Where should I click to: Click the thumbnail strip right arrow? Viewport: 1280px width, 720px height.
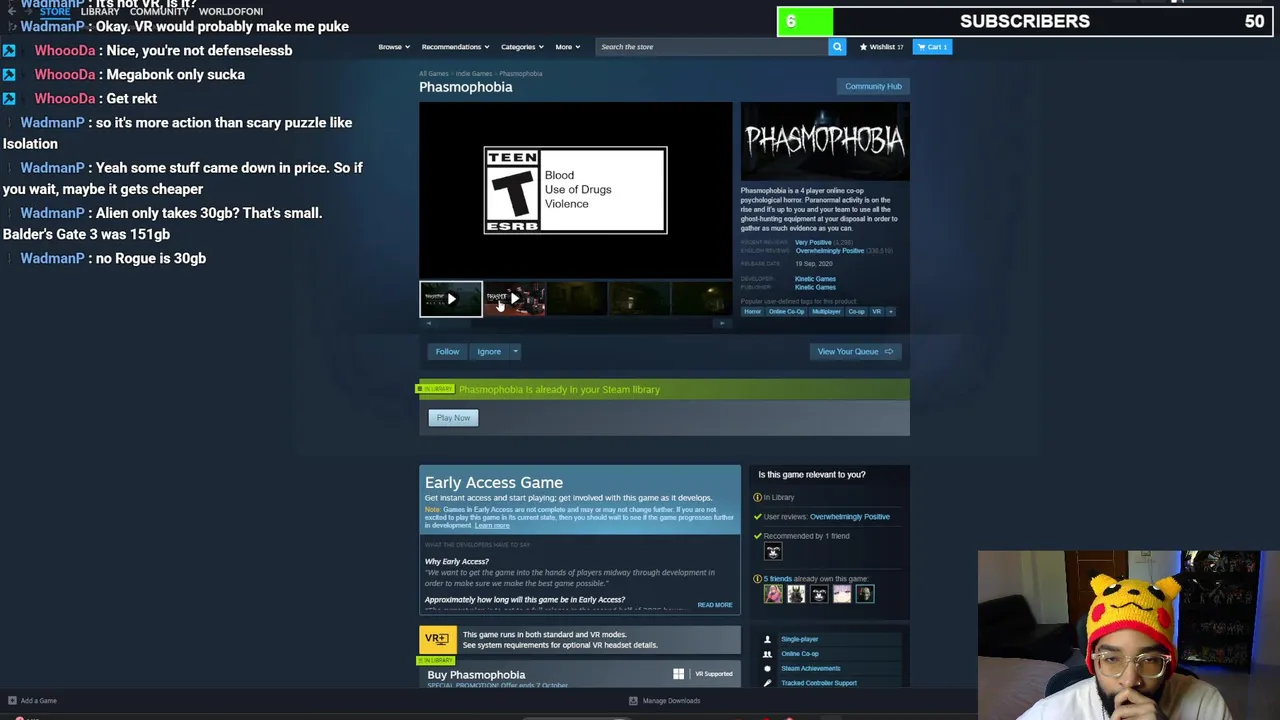pos(724,323)
